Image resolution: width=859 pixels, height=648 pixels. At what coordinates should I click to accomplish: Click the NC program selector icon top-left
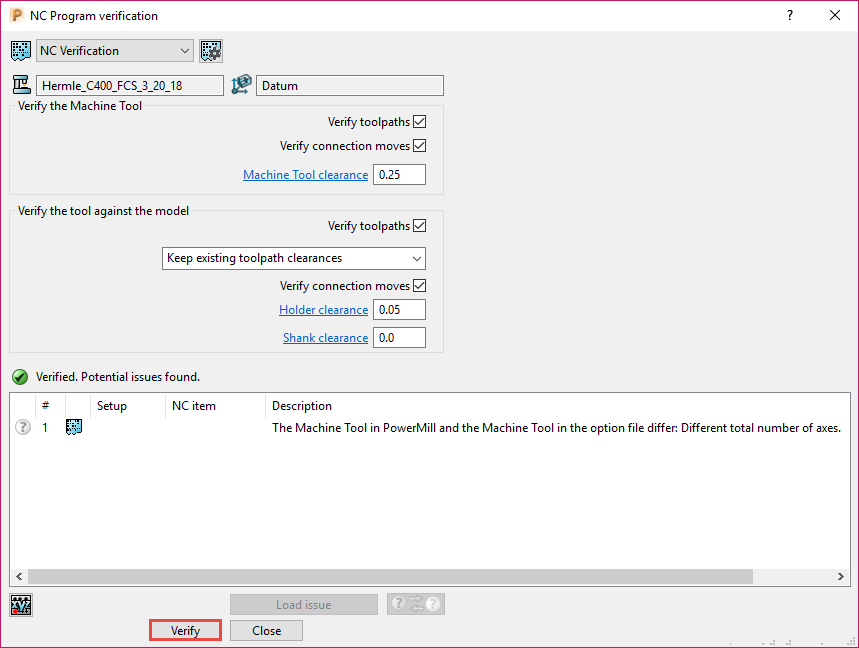pyautogui.click(x=20, y=50)
